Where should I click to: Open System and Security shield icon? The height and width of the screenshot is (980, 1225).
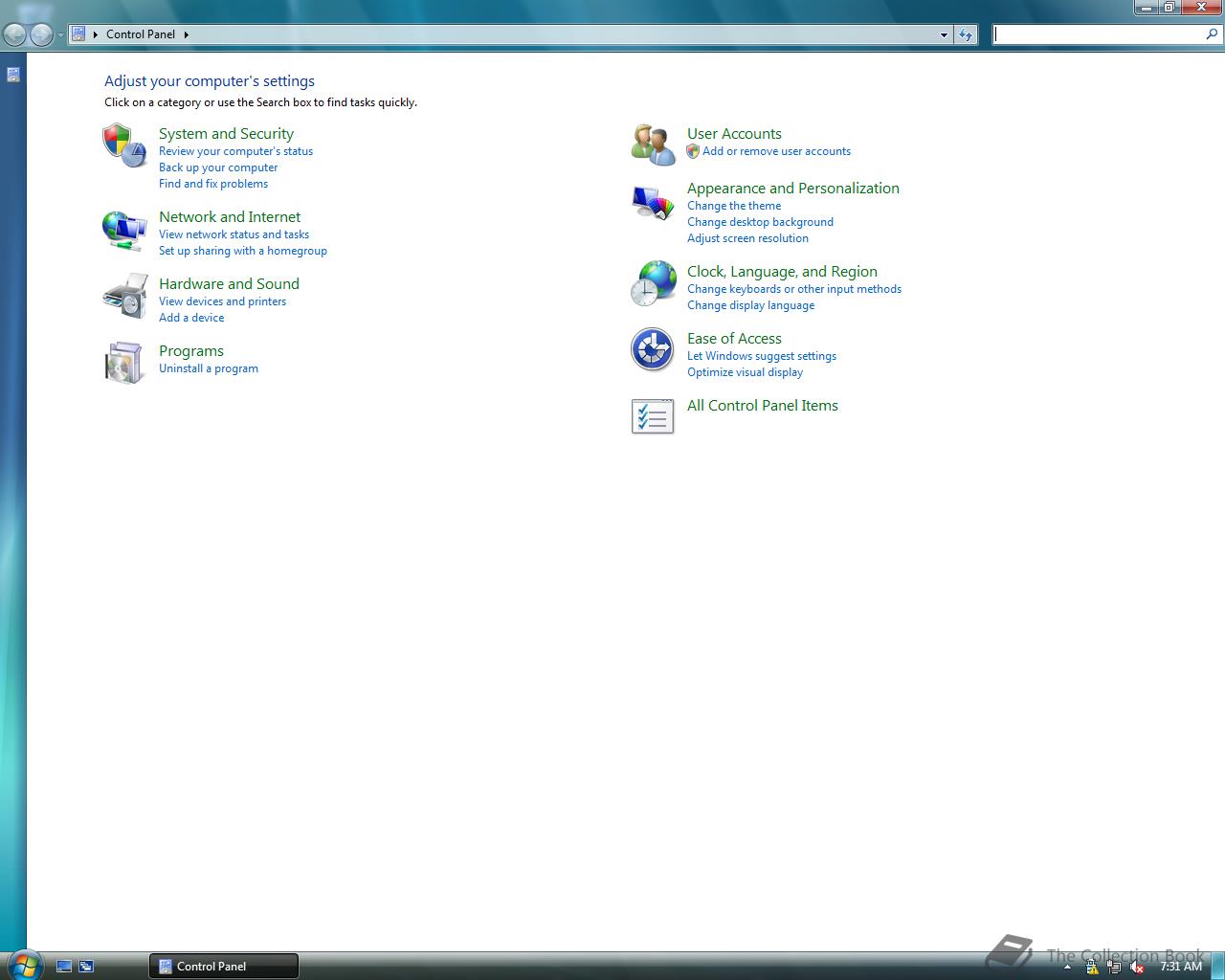[124, 145]
